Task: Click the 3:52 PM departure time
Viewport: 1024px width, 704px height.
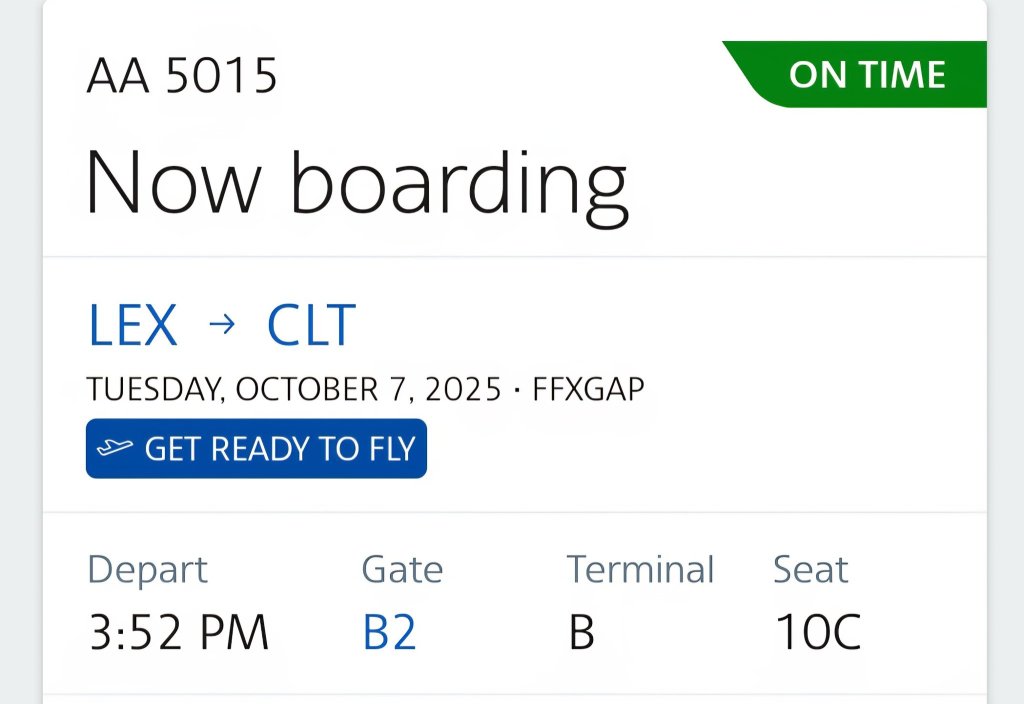Action: pos(178,632)
